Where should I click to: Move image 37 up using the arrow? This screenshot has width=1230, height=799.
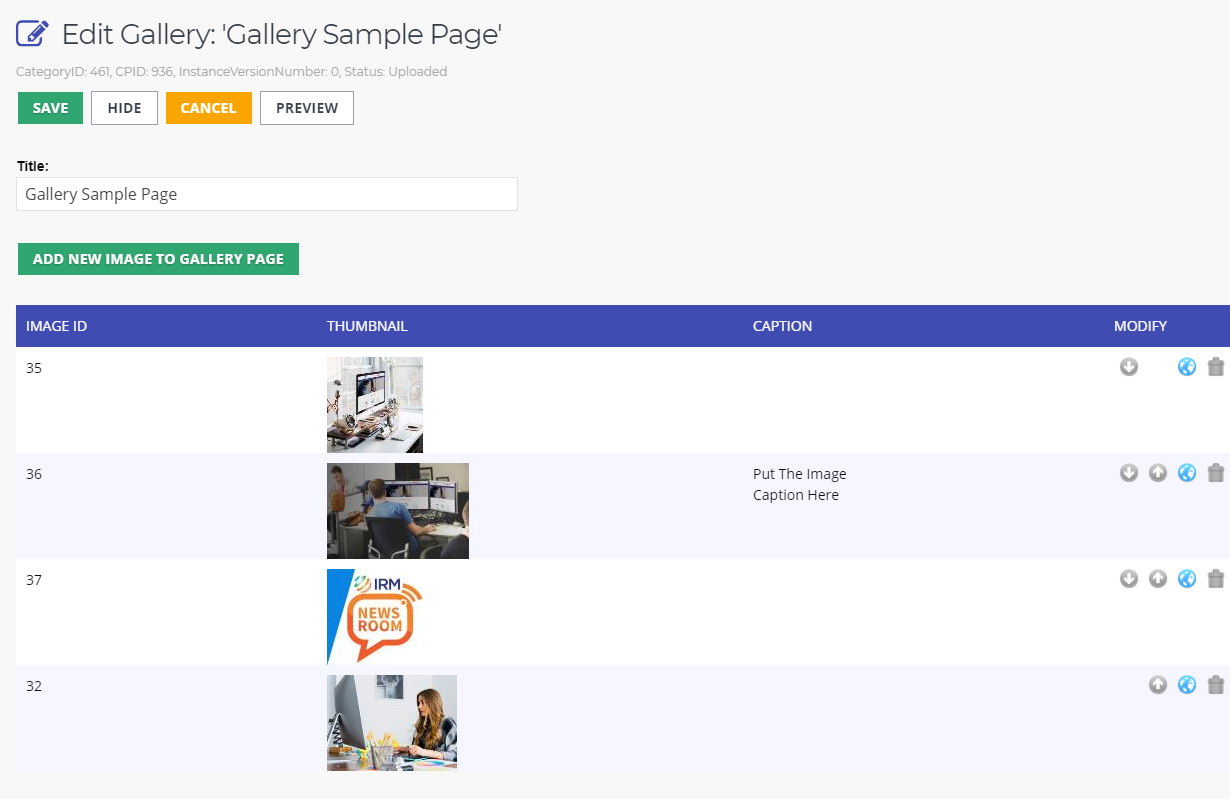click(x=1158, y=579)
